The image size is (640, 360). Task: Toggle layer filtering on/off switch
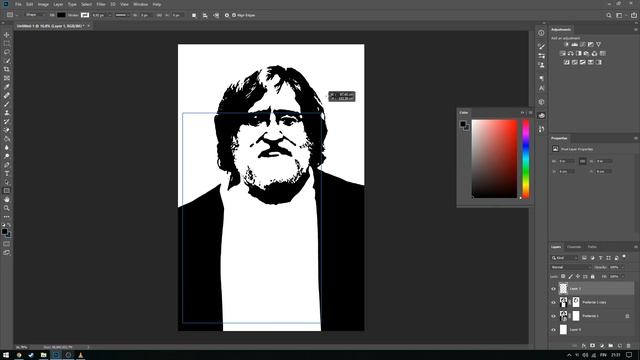(x=624, y=257)
